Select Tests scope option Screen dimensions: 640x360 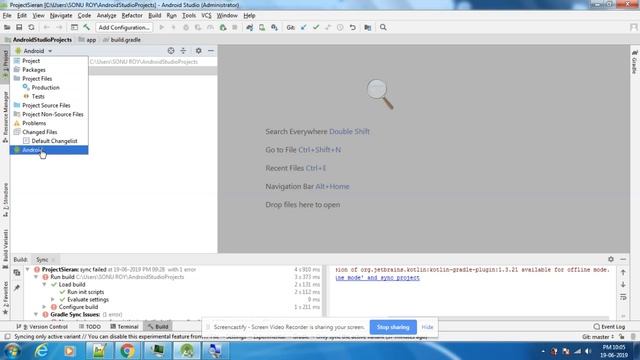pos(49,96)
